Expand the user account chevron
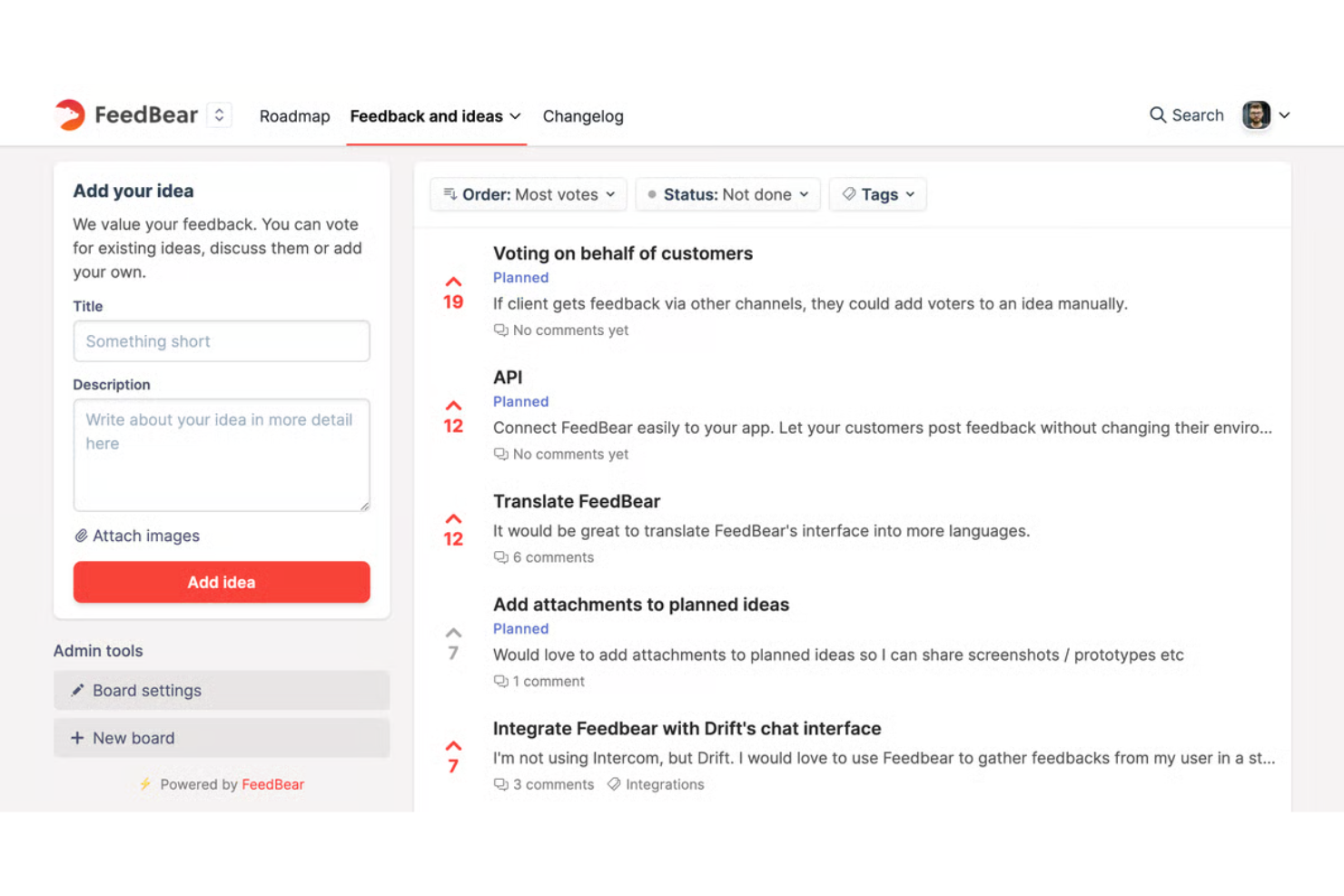 [x=1284, y=115]
